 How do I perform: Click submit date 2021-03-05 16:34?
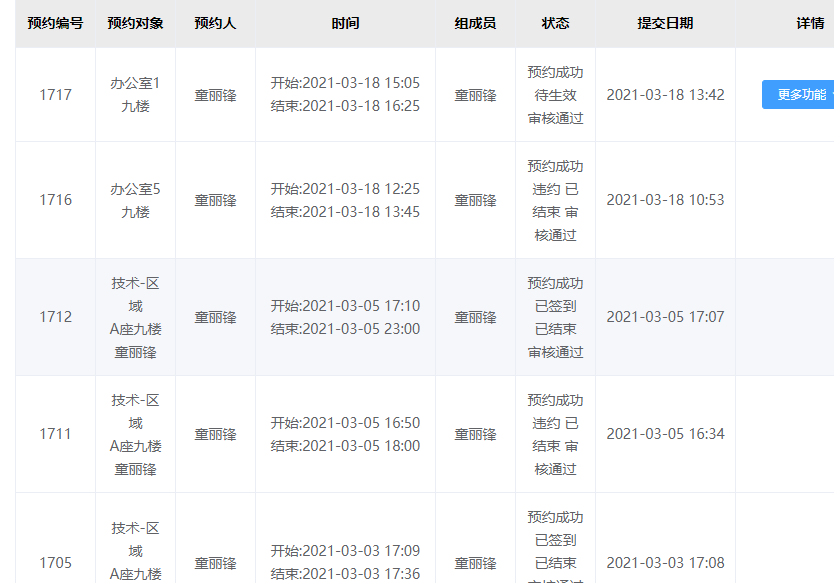click(x=665, y=434)
